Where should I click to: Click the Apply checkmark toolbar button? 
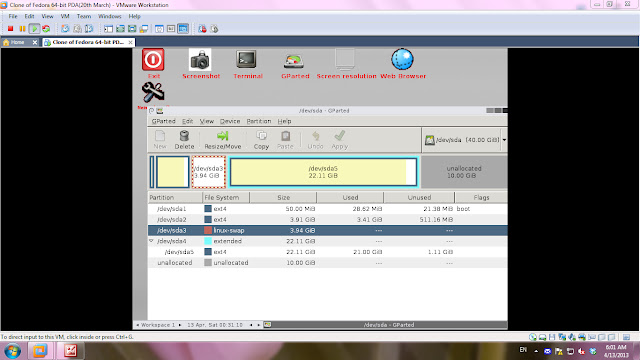coord(340,140)
